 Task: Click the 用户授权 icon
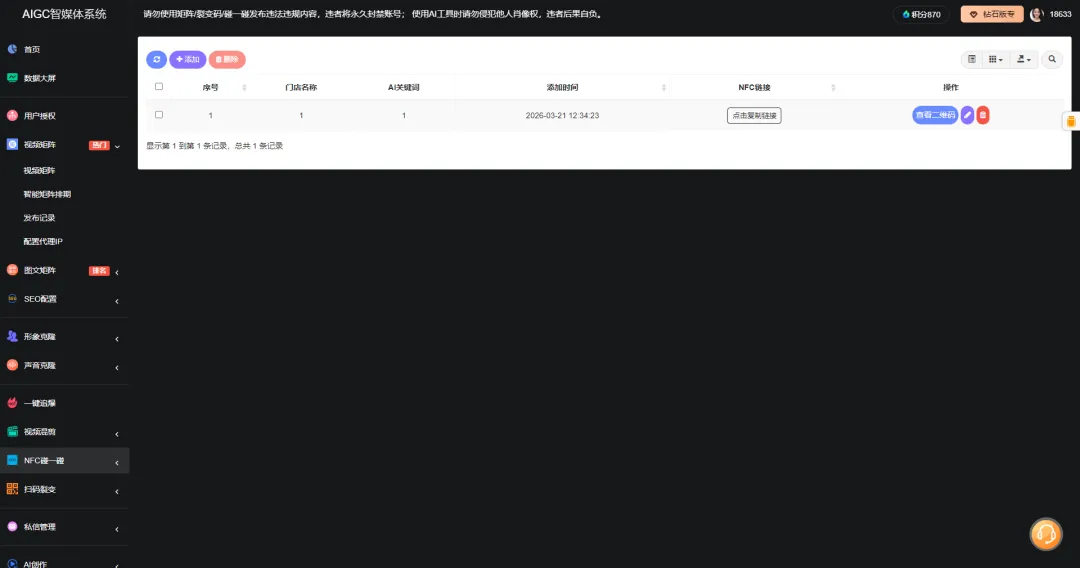coord(12,115)
